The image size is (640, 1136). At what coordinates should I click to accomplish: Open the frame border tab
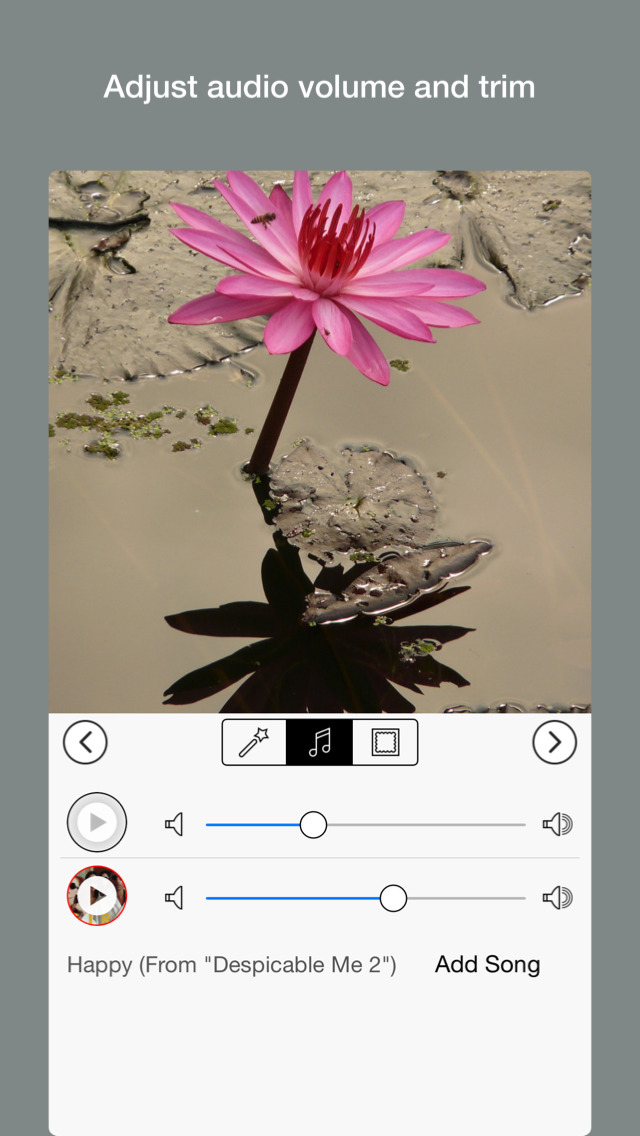[385, 742]
